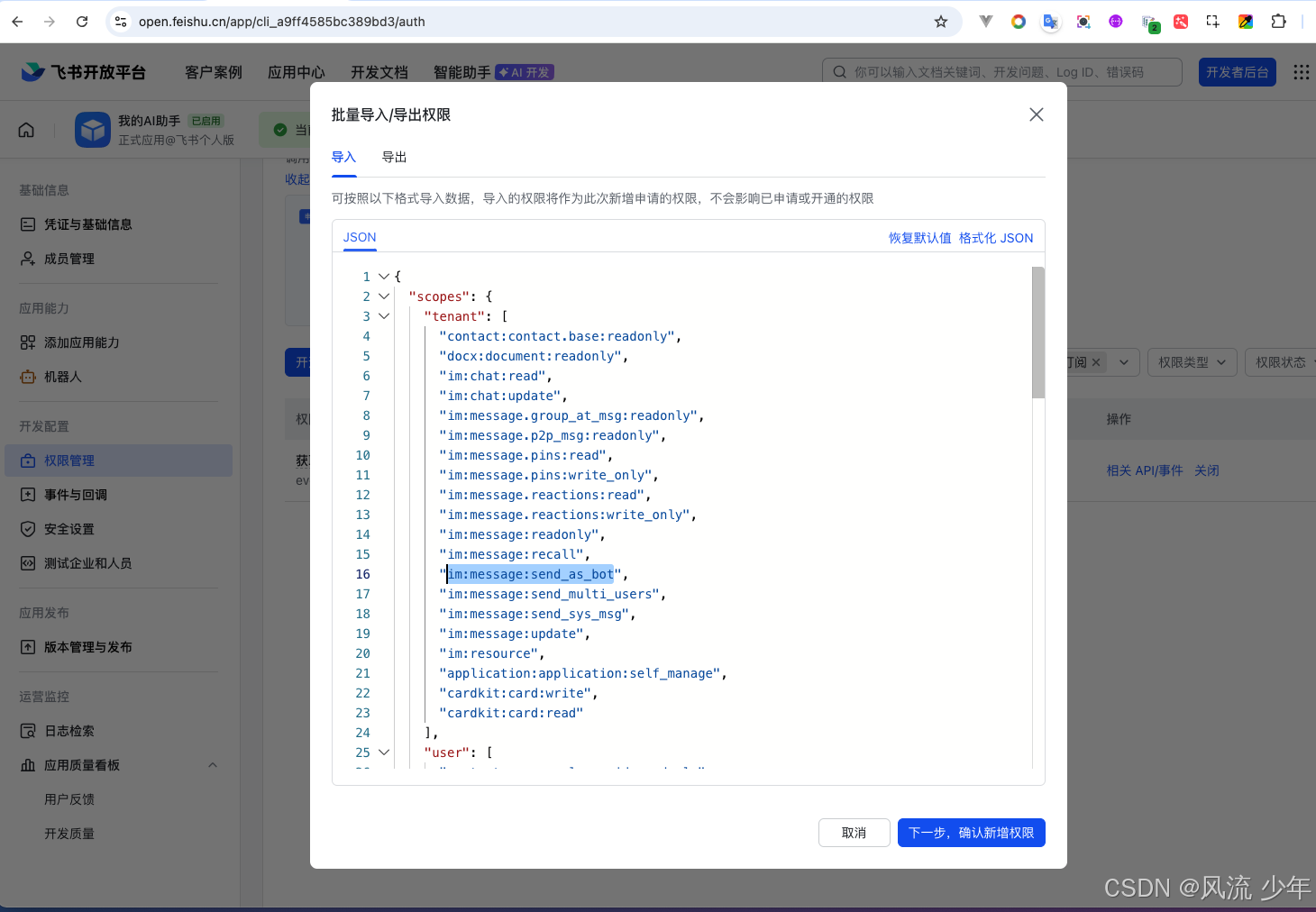Open 凭证与基础信息 in the sidebar

[87, 224]
